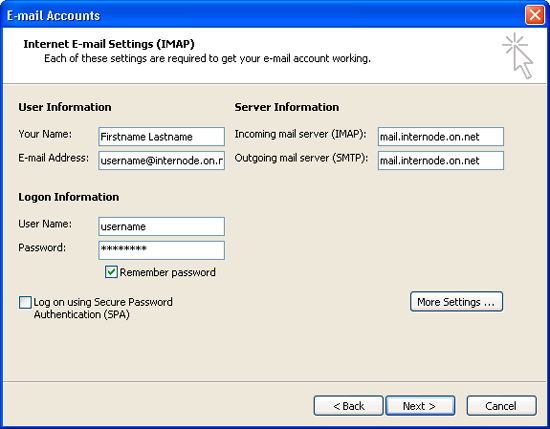Image resolution: width=550 pixels, height=429 pixels.
Task: Close the E-mail Accounts dialog
Action: pyautogui.click(x=535, y=15)
